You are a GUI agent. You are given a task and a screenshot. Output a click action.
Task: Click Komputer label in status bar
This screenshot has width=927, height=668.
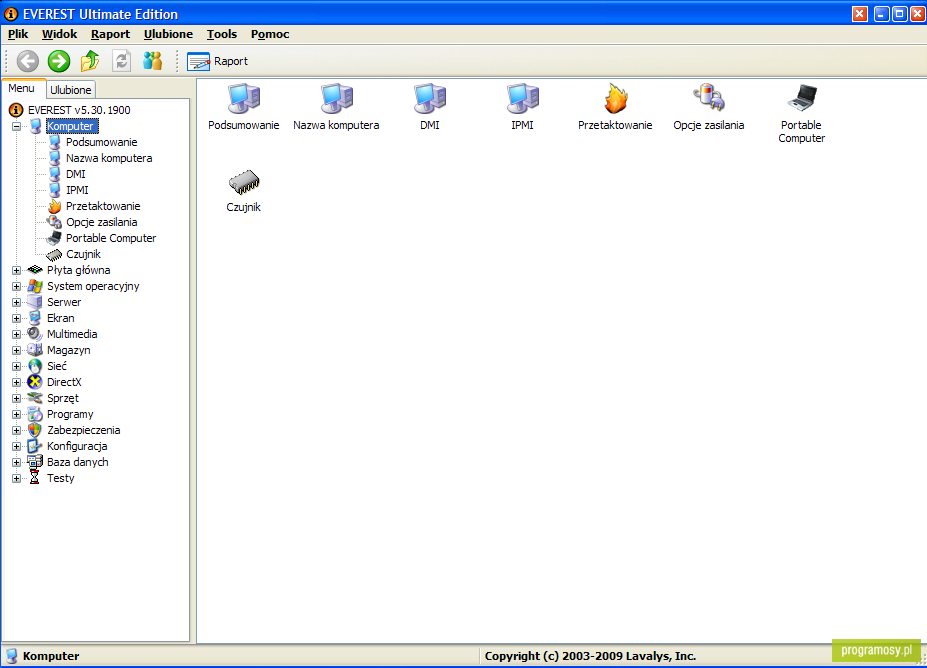pos(51,656)
